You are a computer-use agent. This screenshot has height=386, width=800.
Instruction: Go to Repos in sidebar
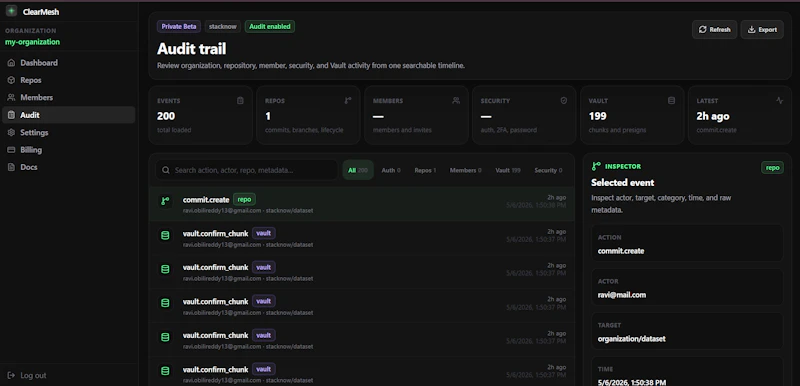[68, 80]
